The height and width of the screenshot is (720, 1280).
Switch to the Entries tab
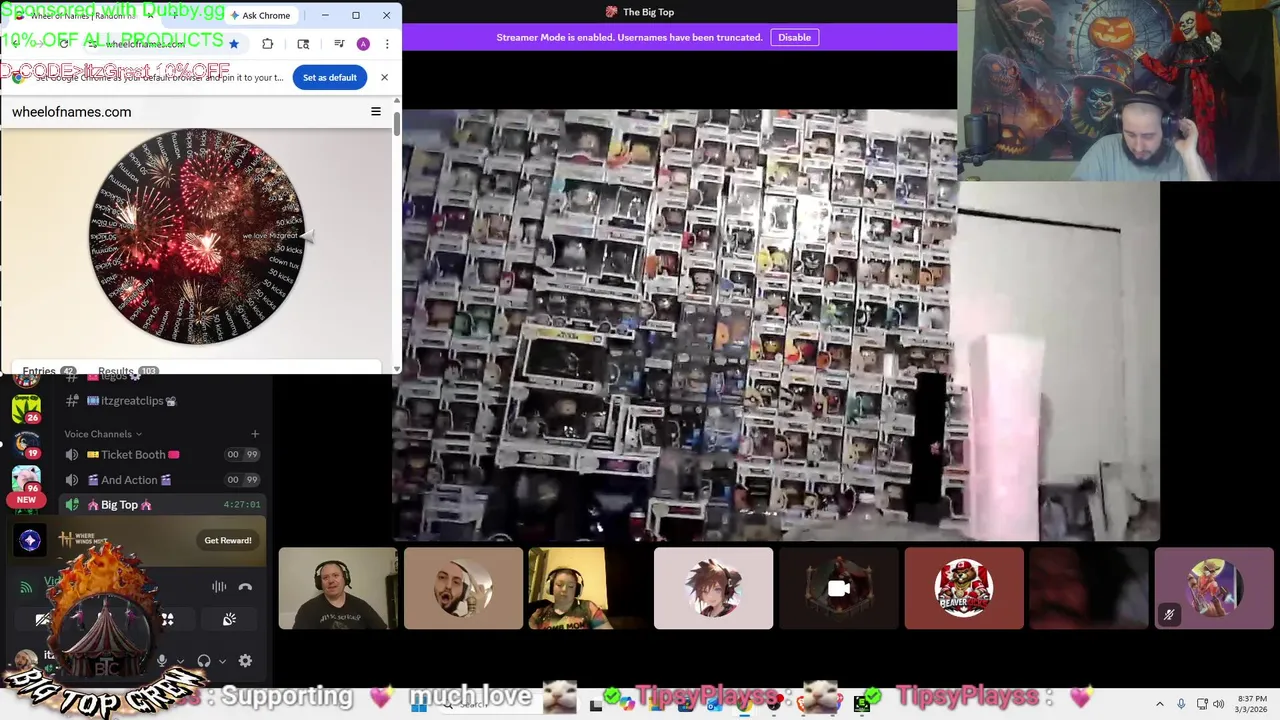tap(48, 371)
